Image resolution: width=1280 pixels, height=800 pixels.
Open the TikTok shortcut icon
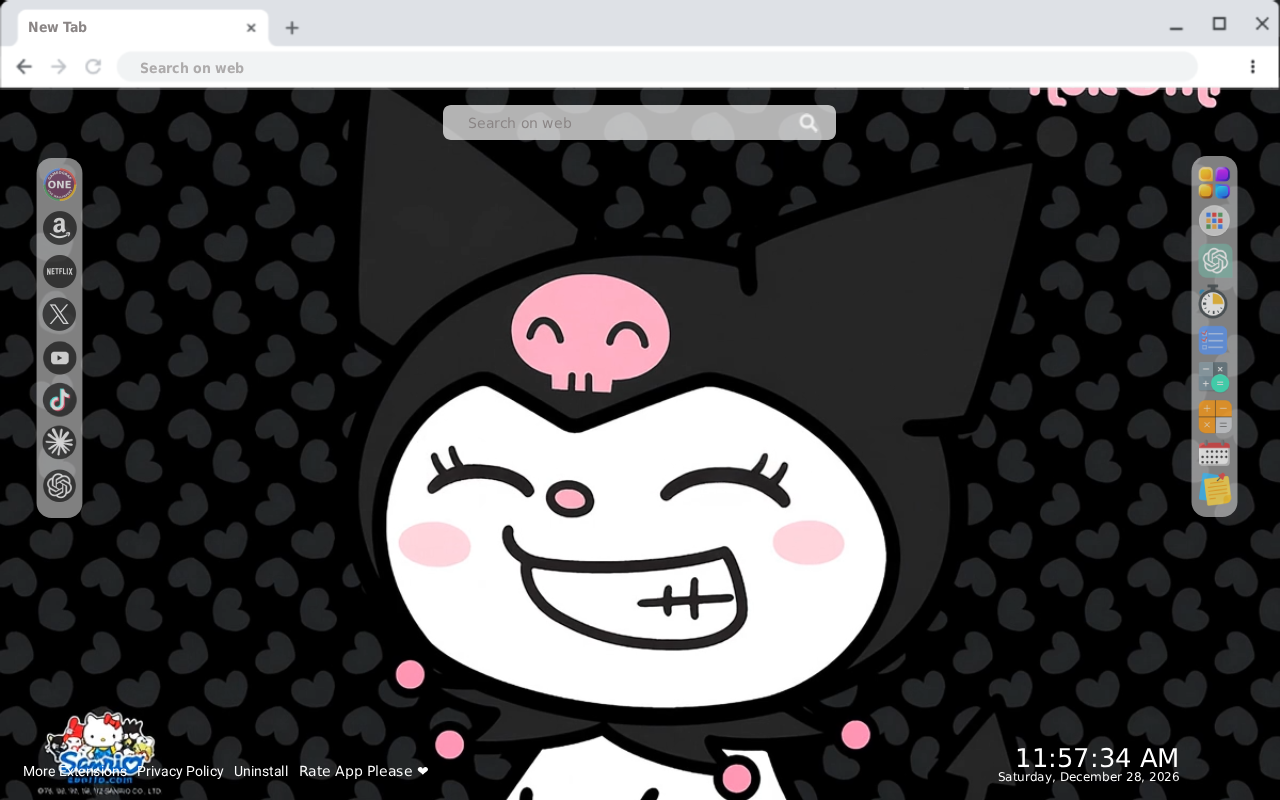[x=60, y=400]
